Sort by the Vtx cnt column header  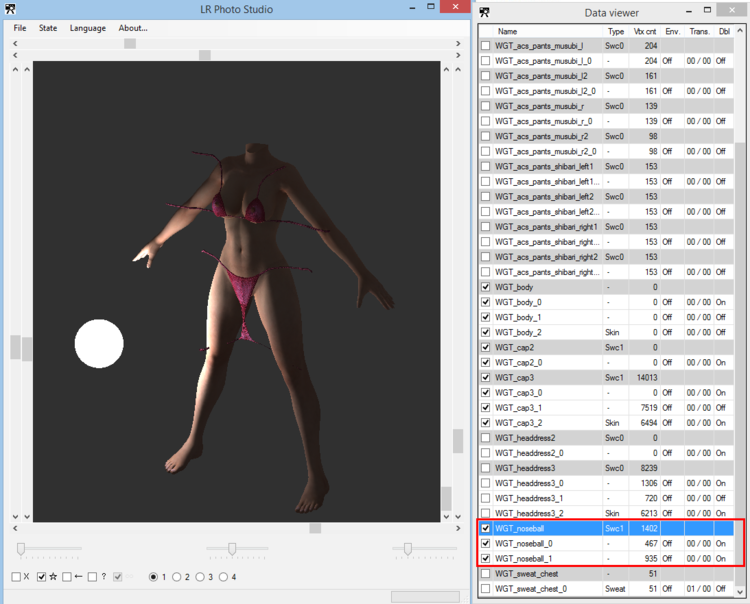[645, 31]
